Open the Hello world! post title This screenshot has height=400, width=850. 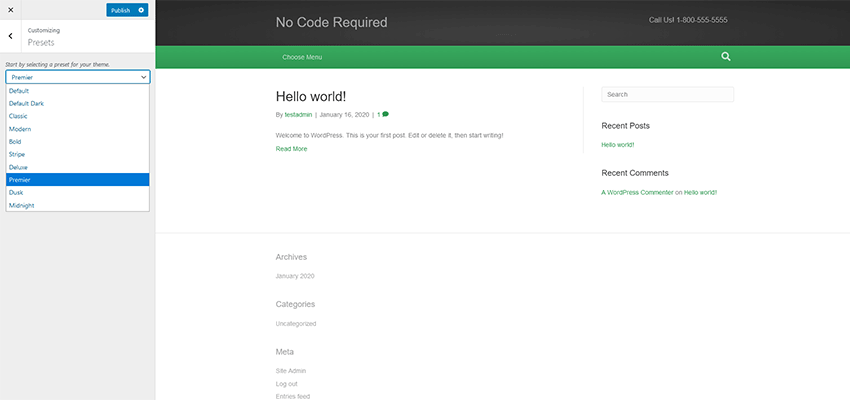[311, 96]
